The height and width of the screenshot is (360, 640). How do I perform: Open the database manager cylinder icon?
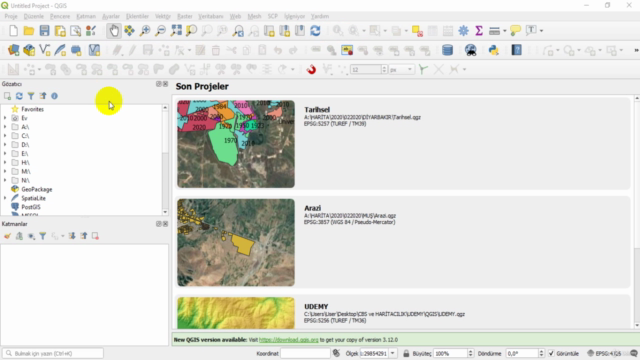447,50
